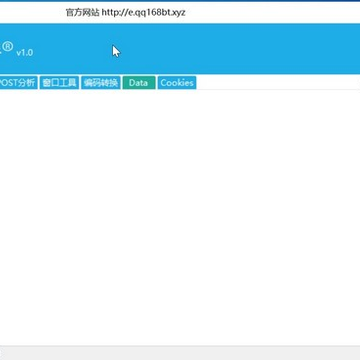Open the Cookies tab
Screen dimensions: 360x360
tap(177, 83)
